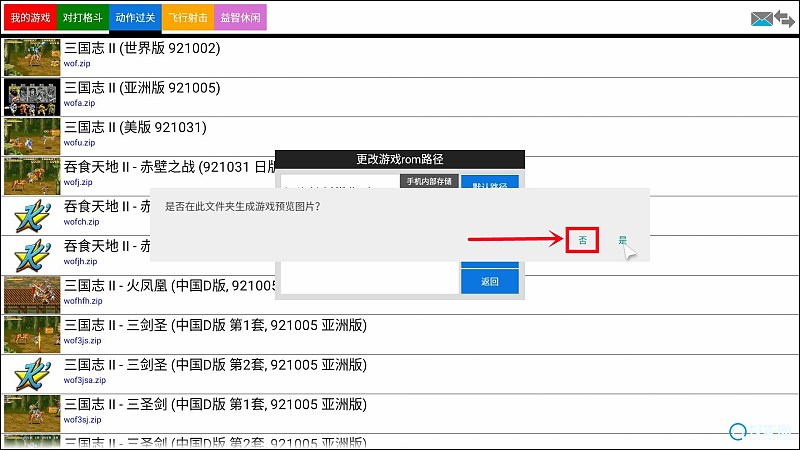The height and width of the screenshot is (450, 800).
Task: Select 三剑圣 第1套 game entry
Action: pos(215,325)
